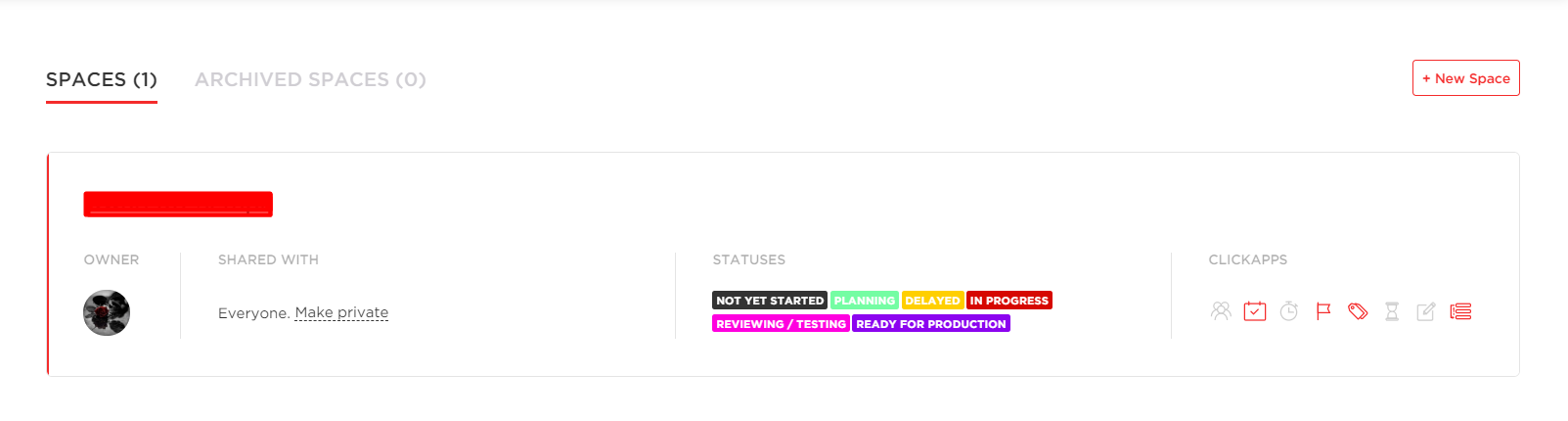Click the red In Progress status tag
This screenshot has width=1568, height=421.
(1008, 301)
